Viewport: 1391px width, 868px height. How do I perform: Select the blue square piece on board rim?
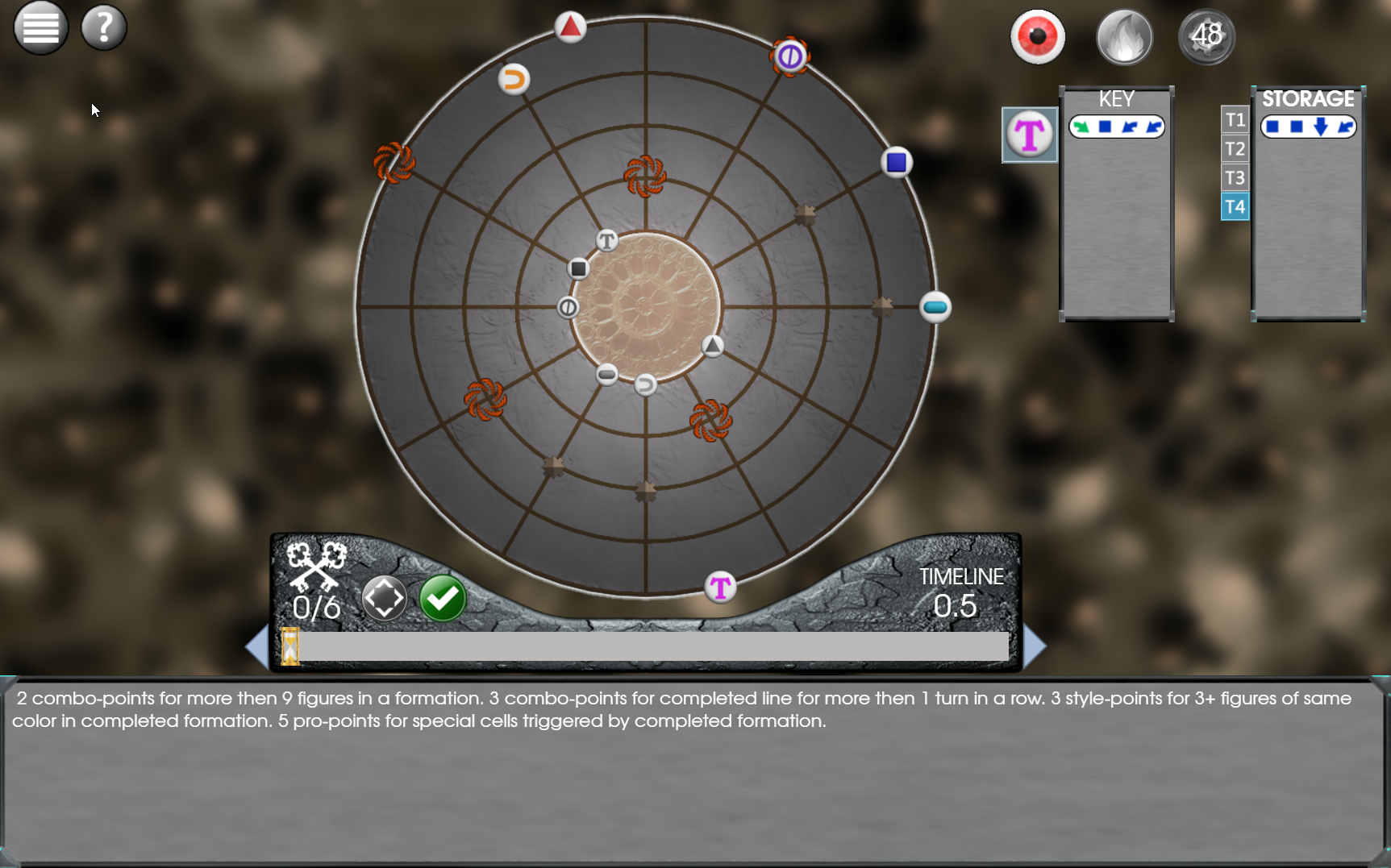click(896, 163)
